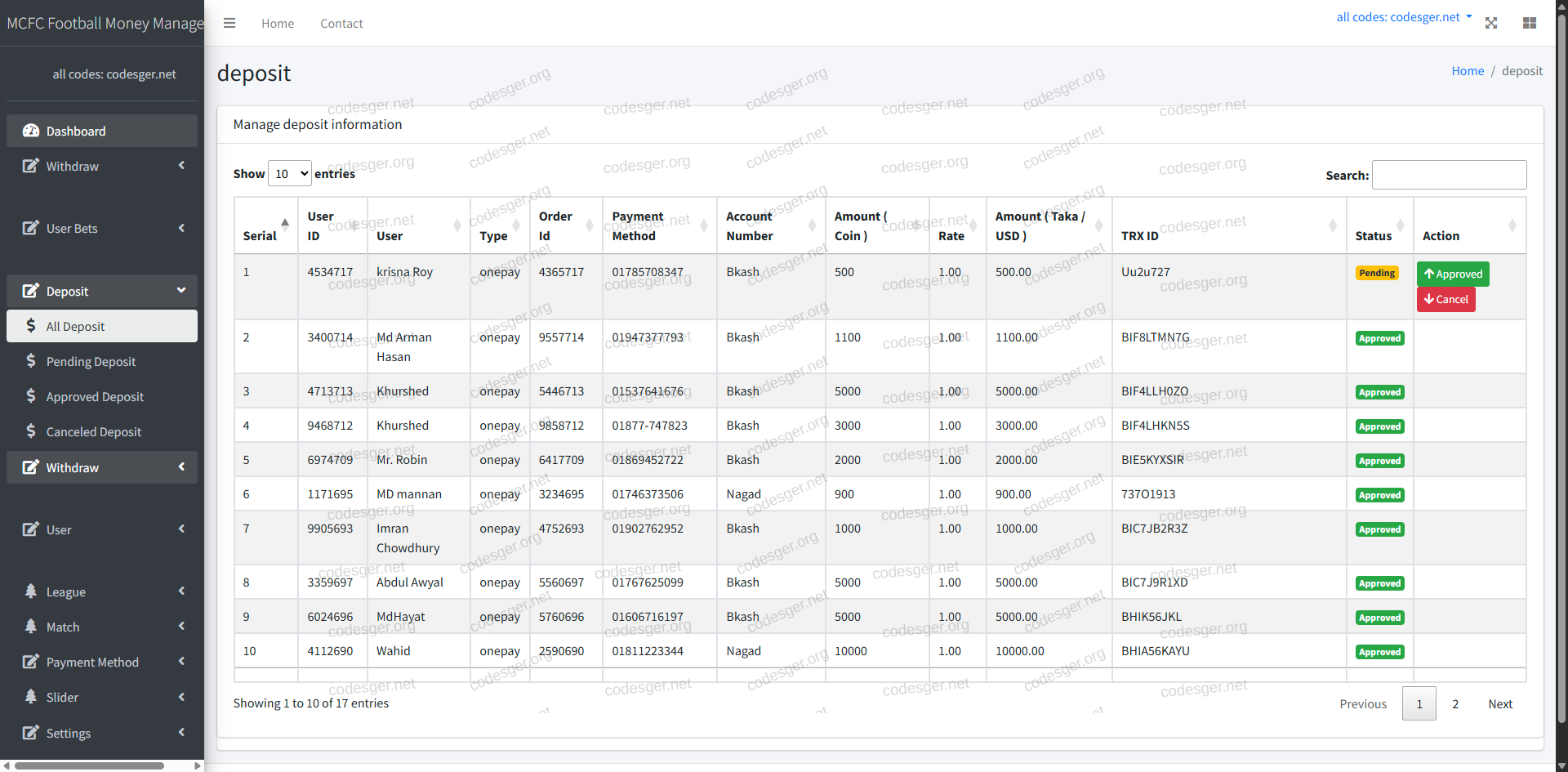Click the fullscreen expand icon
1568x772 pixels.
pyautogui.click(x=1491, y=23)
